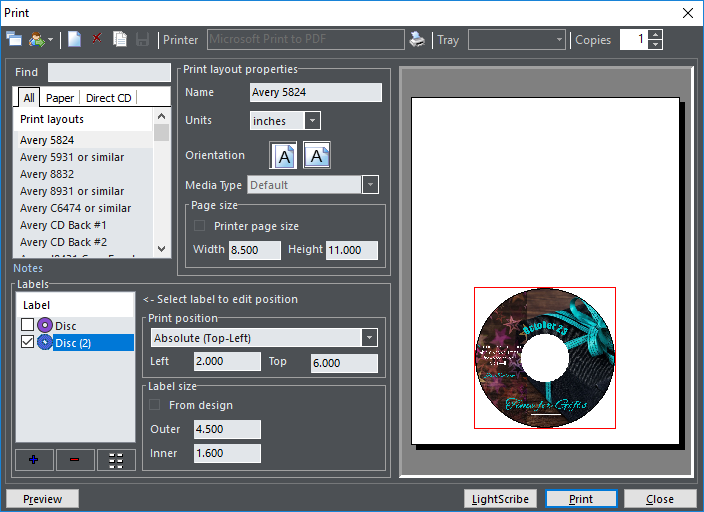Viewport: 704px width, 512px height.
Task: Open the Notes link
Action: click(28, 268)
